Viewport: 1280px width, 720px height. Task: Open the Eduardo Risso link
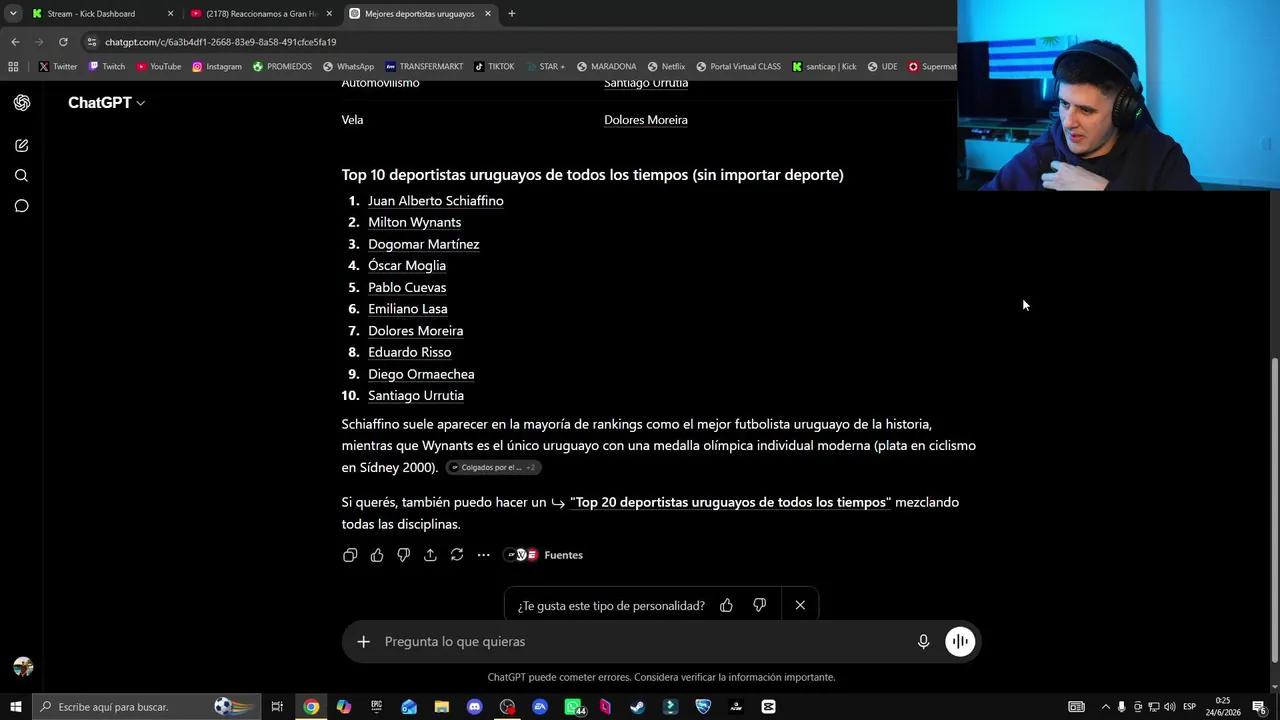(410, 352)
